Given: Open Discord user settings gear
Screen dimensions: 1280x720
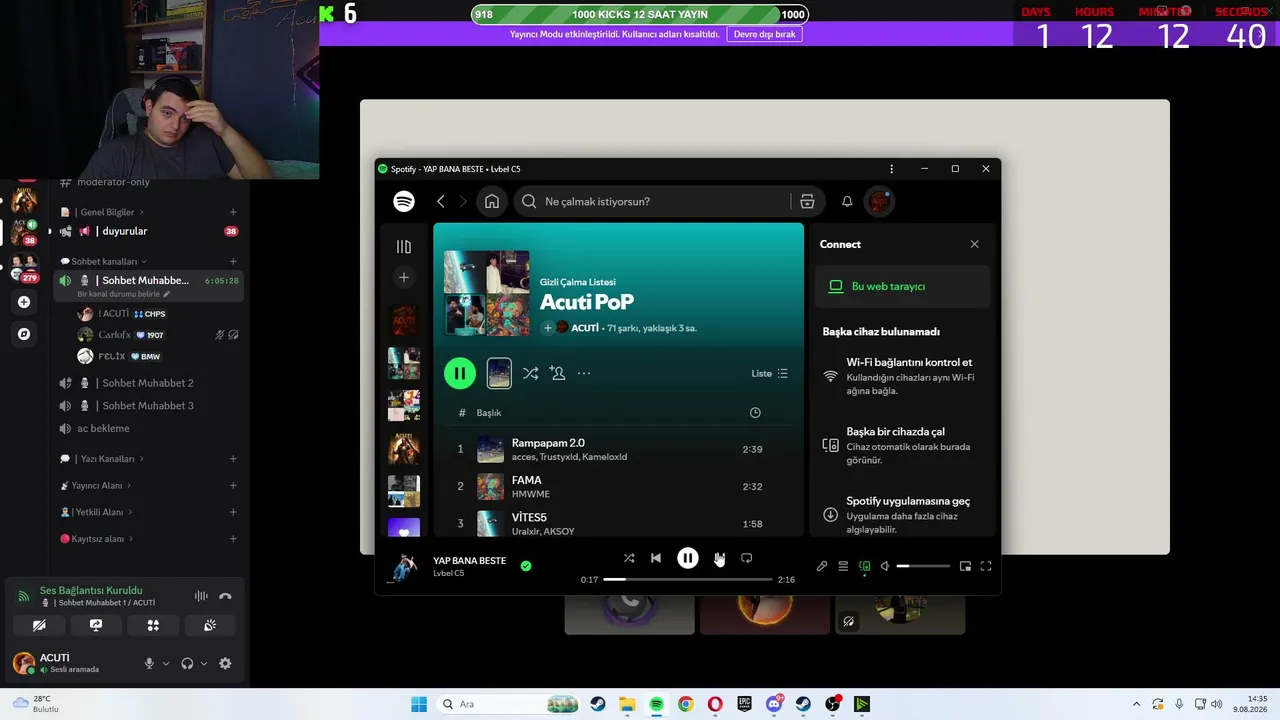Looking at the screenshot, I should coord(225,663).
